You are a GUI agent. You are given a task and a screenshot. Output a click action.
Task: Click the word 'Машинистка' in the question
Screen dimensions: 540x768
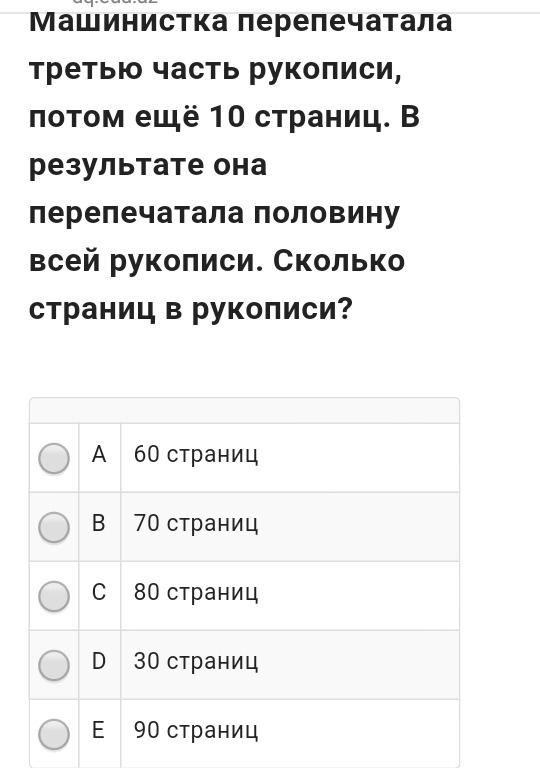click(128, 23)
